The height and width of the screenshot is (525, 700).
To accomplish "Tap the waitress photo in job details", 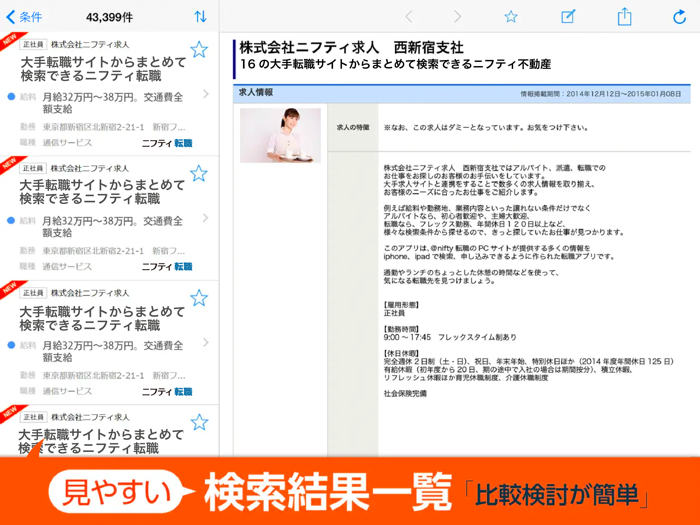I will [280, 135].
